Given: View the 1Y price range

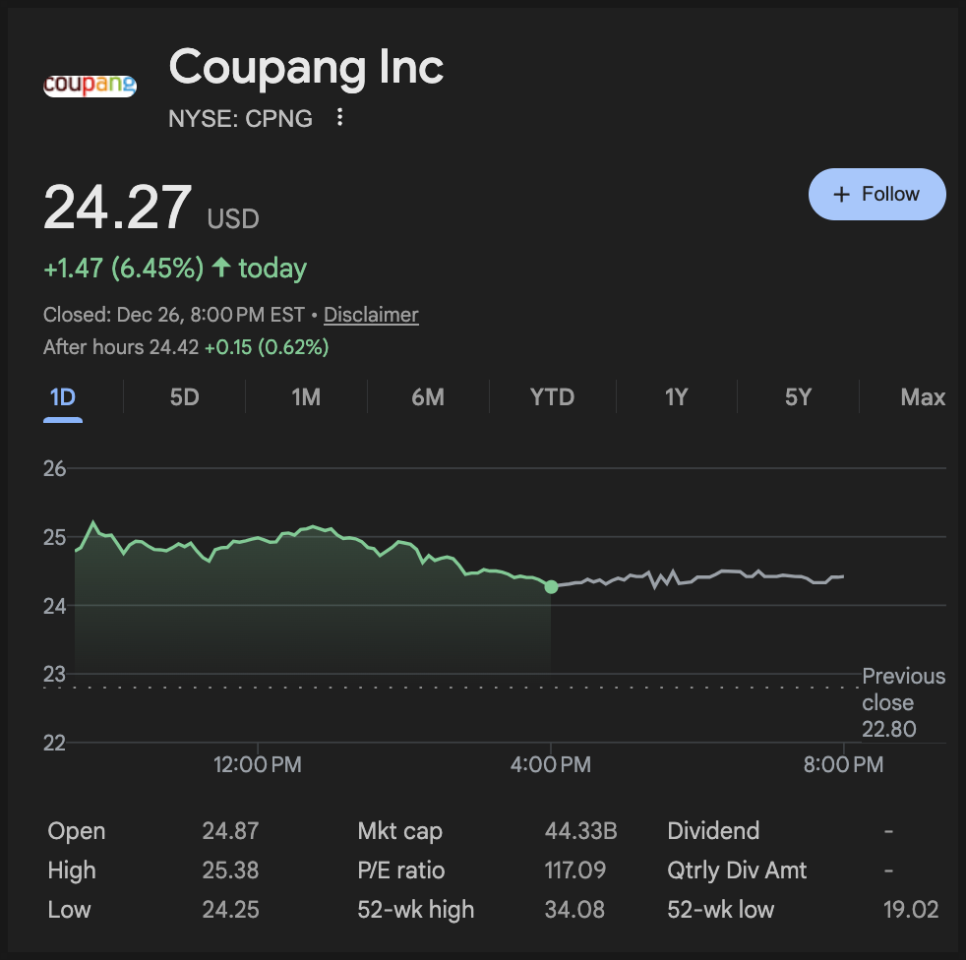Looking at the screenshot, I should (676, 397).
